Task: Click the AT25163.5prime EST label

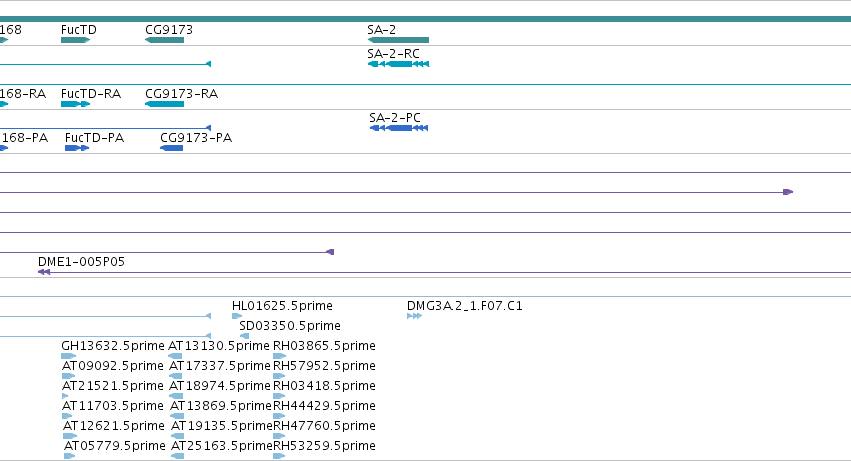Action: click(222, 446)
